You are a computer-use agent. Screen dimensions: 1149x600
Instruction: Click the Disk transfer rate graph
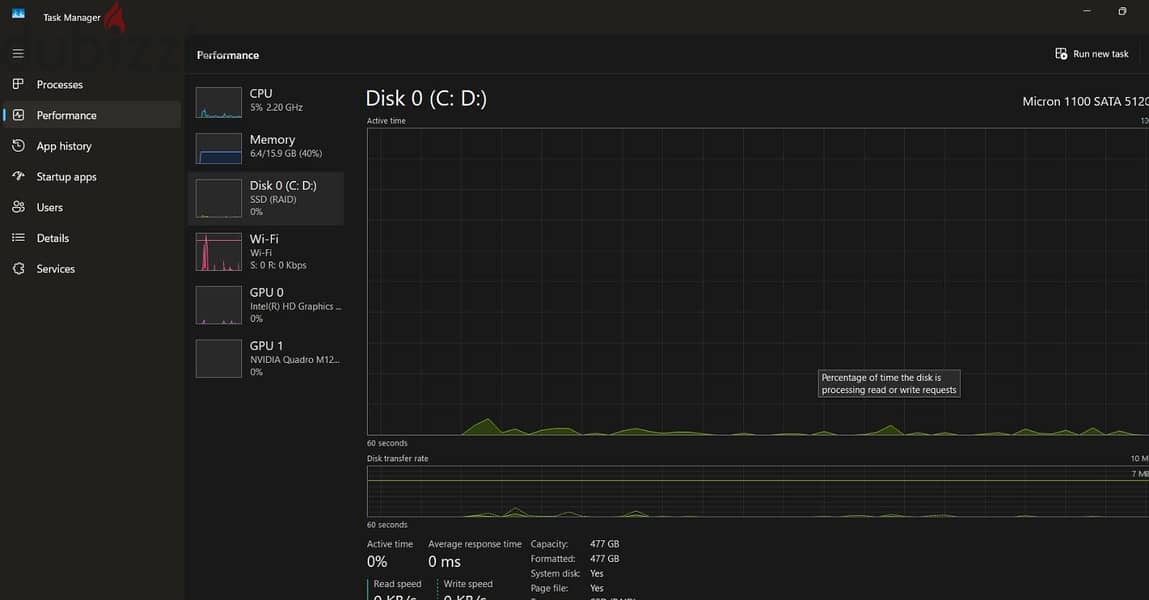pyautogui.click(x=758, y=492)
